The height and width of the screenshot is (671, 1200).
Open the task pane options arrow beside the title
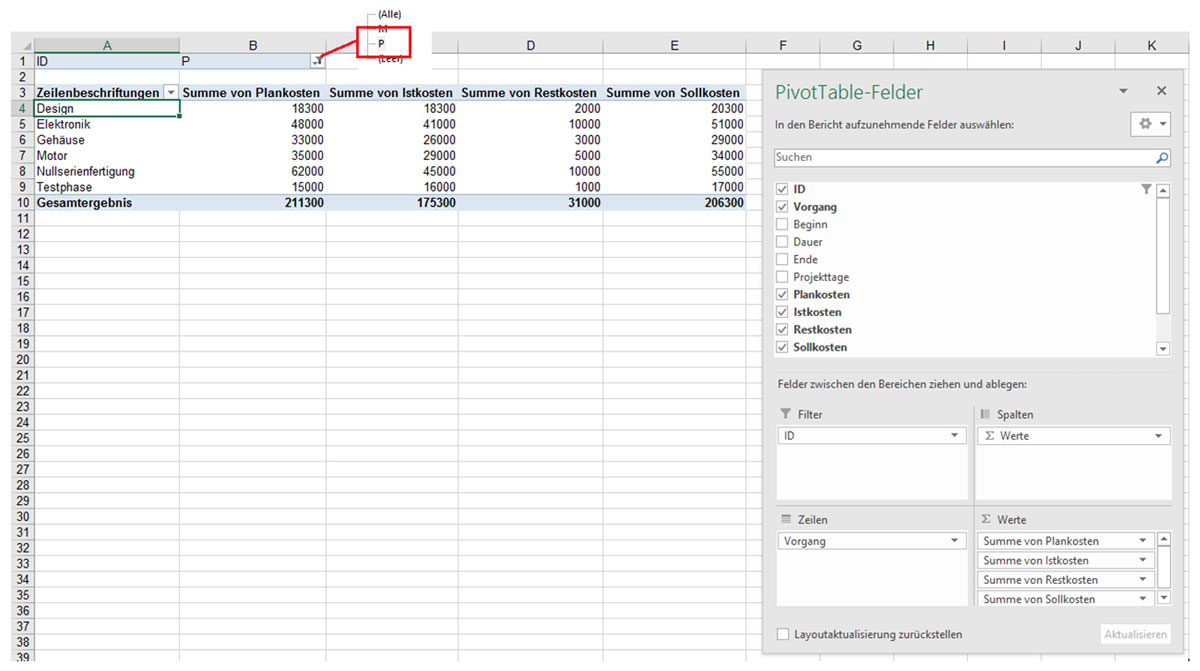(x=1123, y=91)
